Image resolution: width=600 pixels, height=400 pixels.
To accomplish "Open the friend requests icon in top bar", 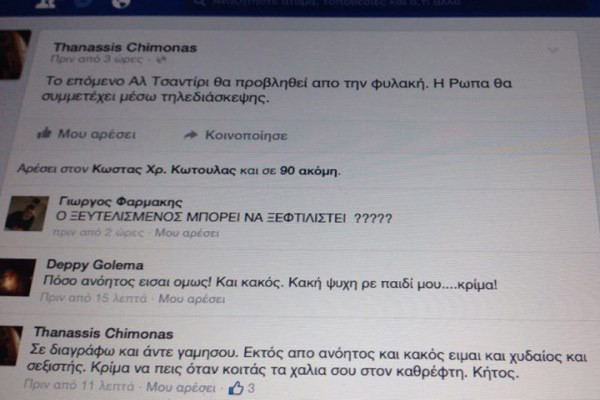I will click(45, 3).
